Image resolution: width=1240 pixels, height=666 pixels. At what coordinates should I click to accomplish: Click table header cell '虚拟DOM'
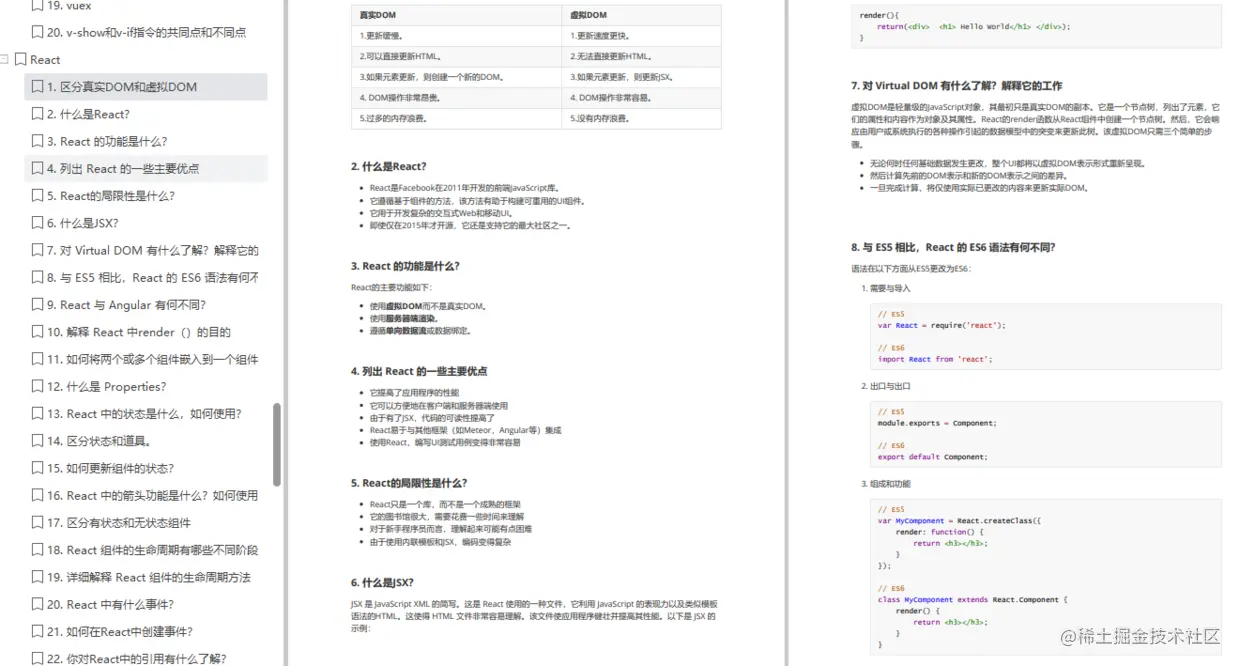pyautogui.click(x=641, y=15)
